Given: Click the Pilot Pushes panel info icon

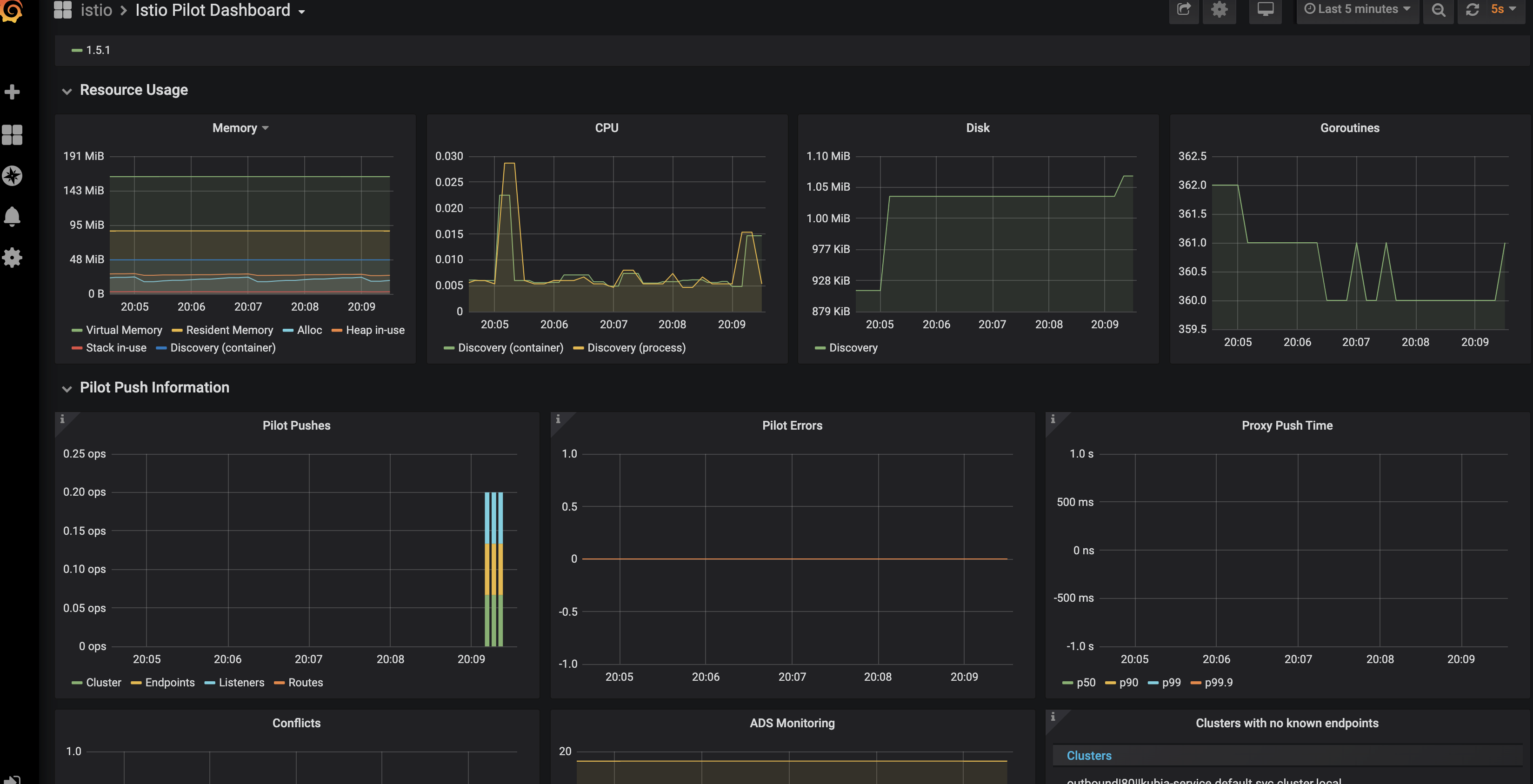Looking at the screenshot, I should coord(63,419).
